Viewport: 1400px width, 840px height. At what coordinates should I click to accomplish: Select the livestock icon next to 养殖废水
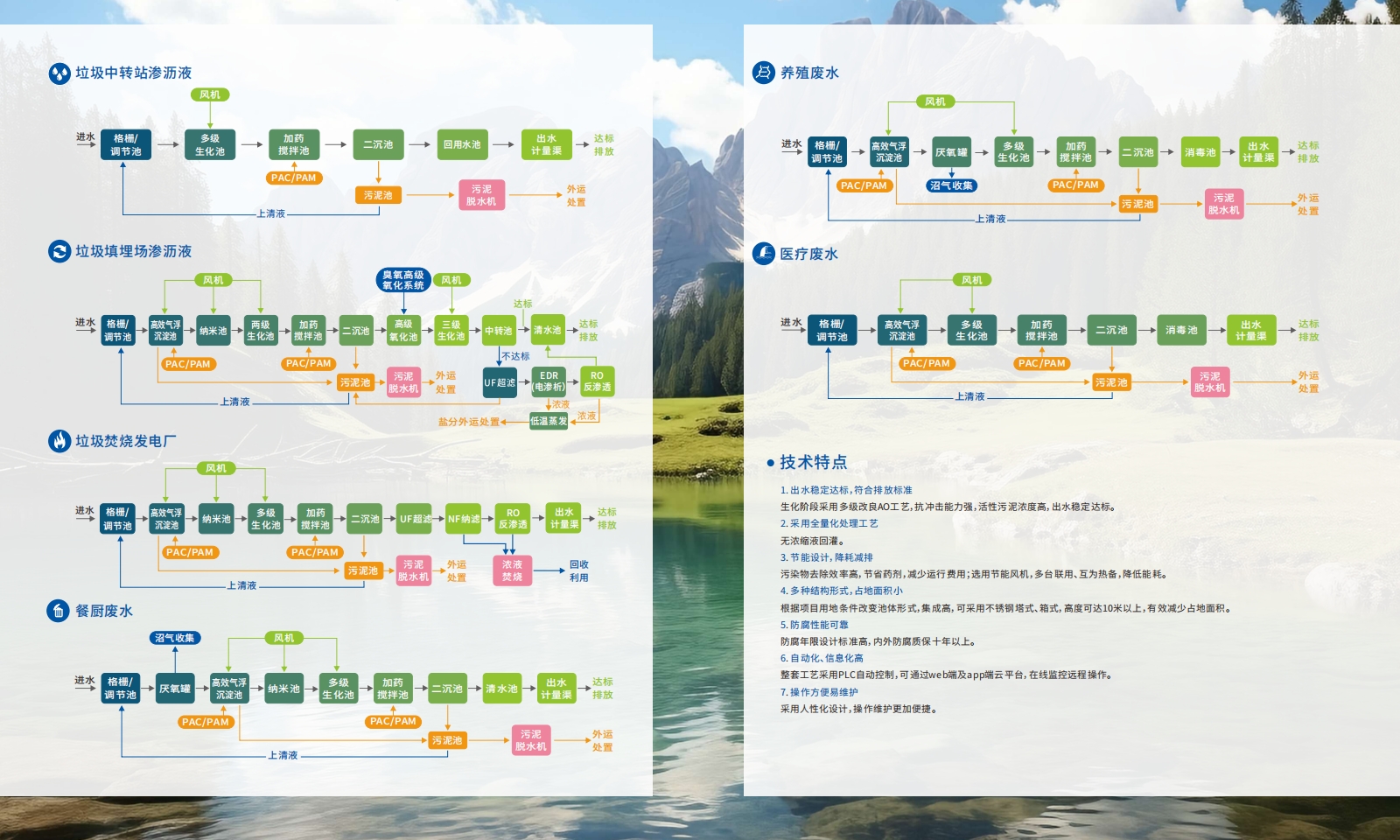point(764,73)
